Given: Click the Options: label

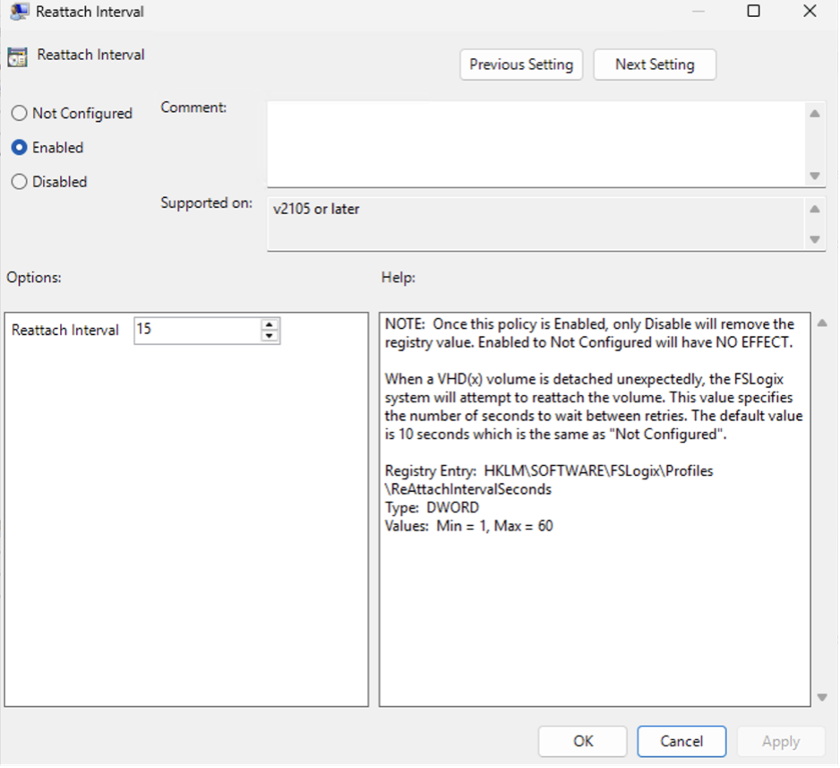Looking at the screenshot, I should 34,277.
